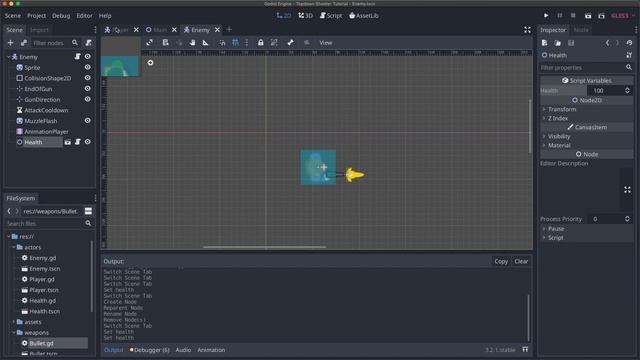Open the Inspector object properties tools icon

click(629, 55)
